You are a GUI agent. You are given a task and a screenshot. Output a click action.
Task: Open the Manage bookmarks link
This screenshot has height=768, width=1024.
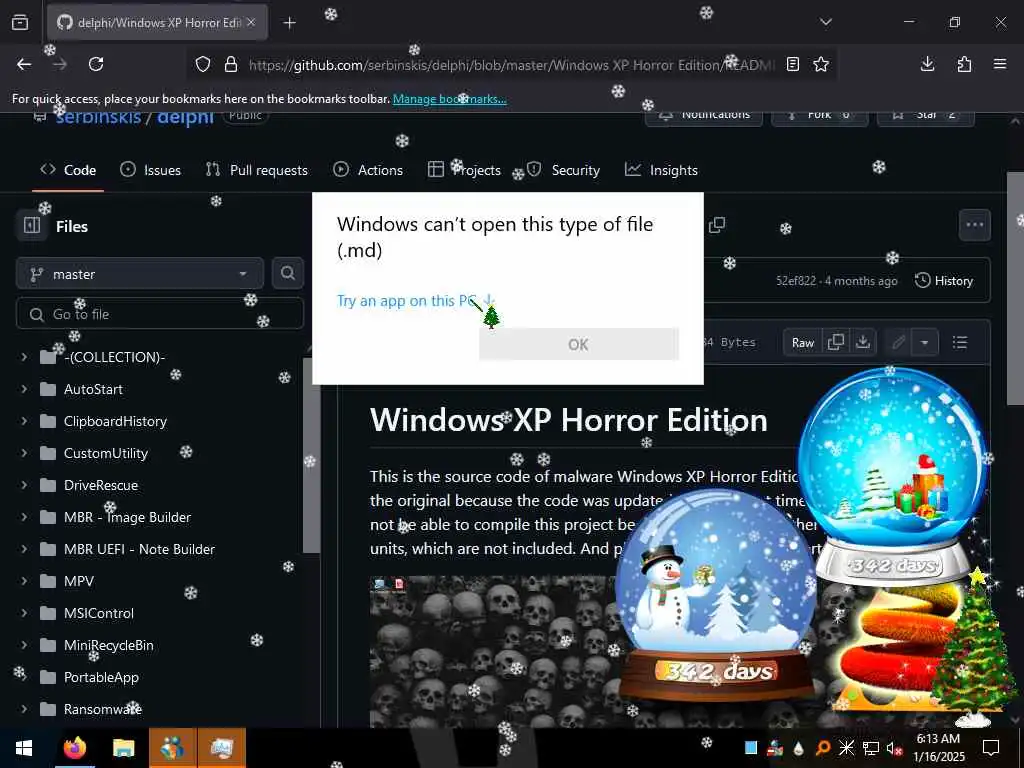(449, 99)
